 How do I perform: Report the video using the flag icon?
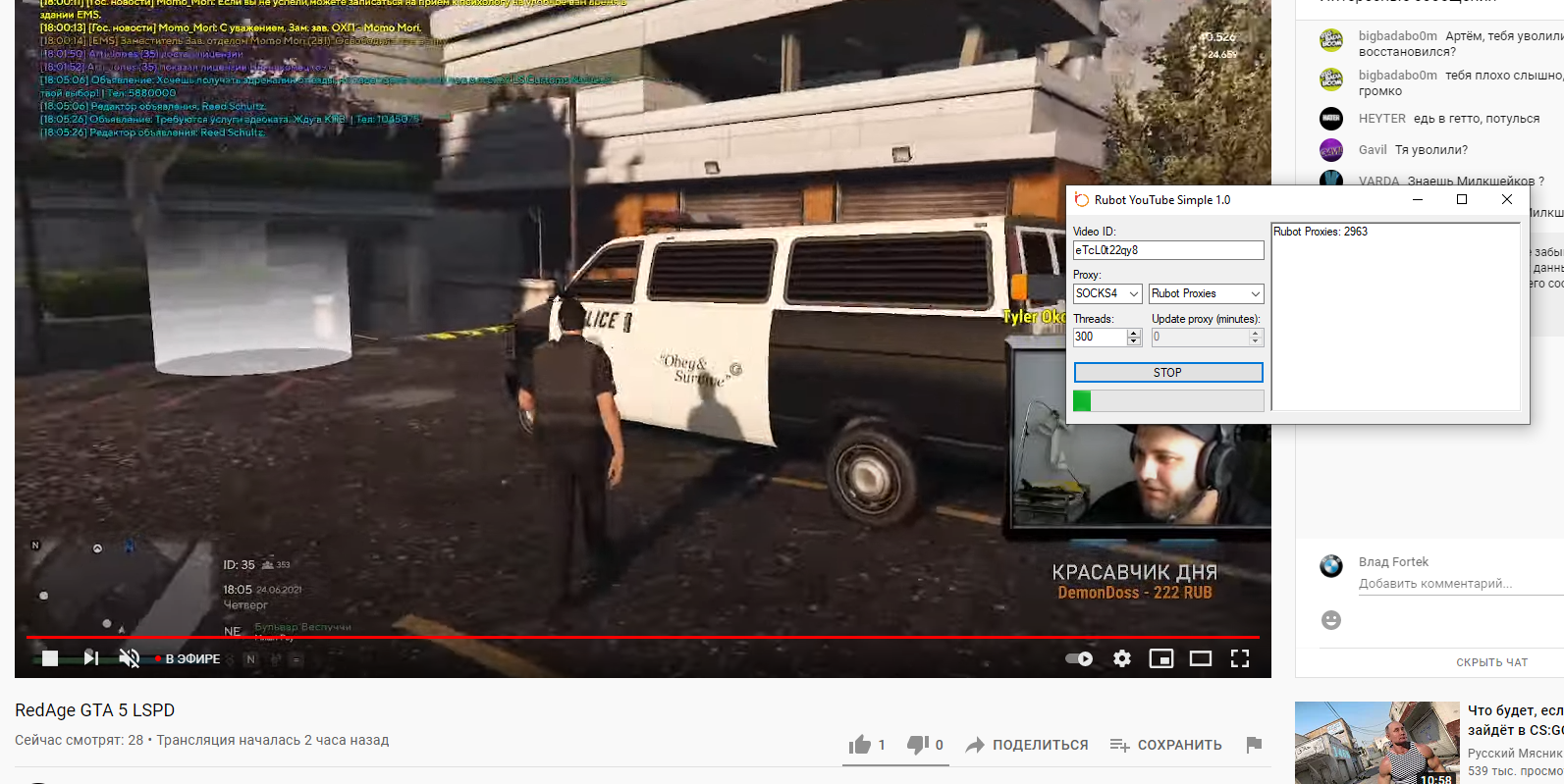point(1254,745)
